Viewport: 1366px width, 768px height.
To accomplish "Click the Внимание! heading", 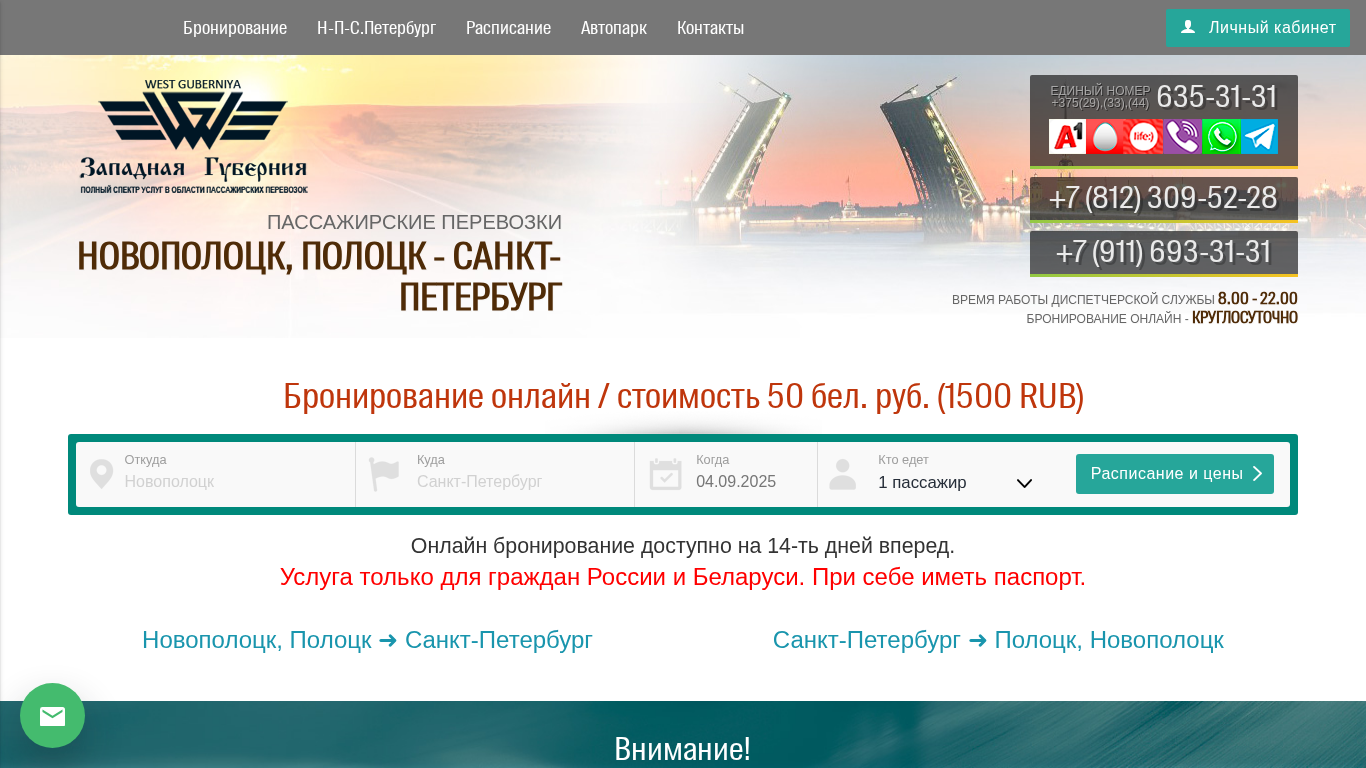I will [x=682, y=748].
